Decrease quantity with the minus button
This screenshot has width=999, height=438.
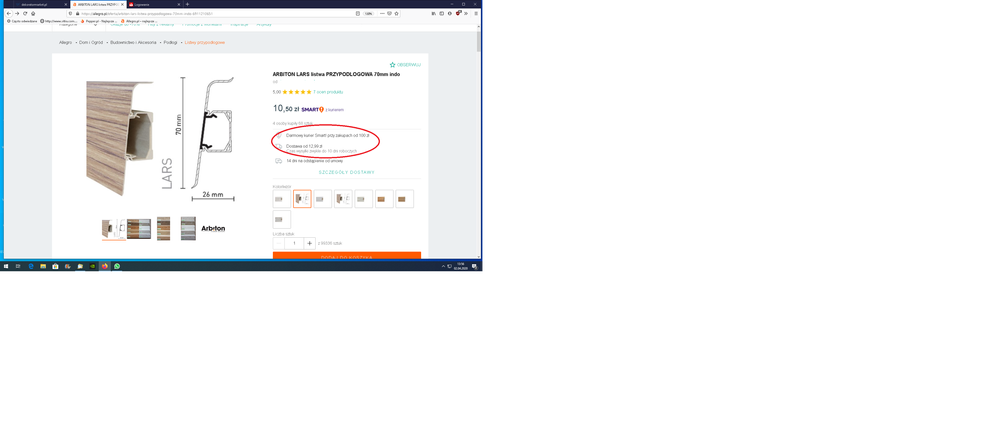(278, 243)
